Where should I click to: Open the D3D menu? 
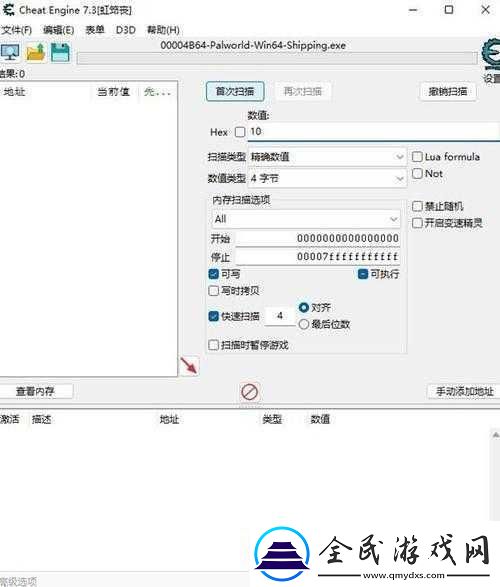tap(126, 30)
